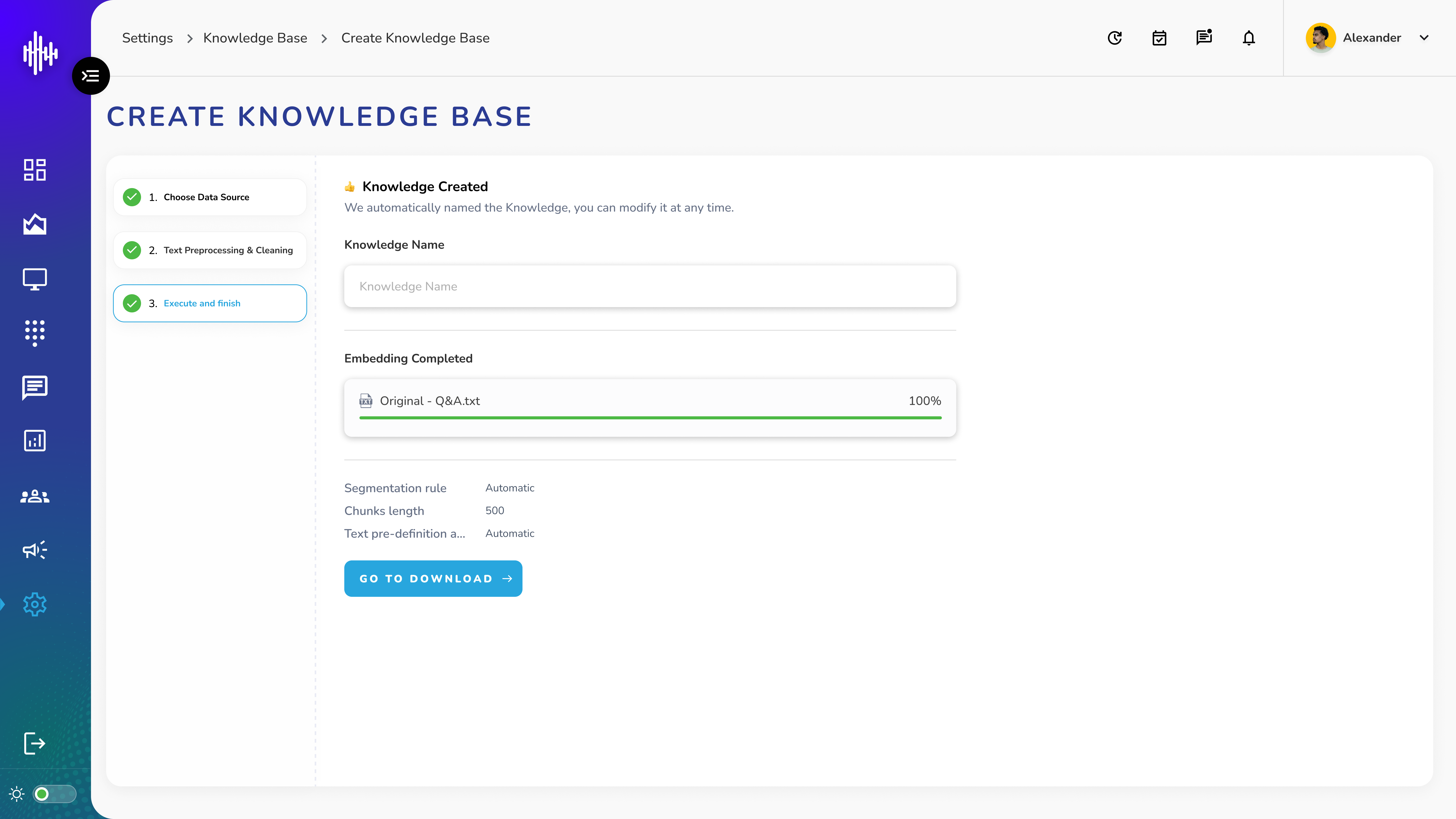Screen dimensions: 1456x819
Task: Toggle the sidebar expand menu button
Action: (x=90, y=76)
